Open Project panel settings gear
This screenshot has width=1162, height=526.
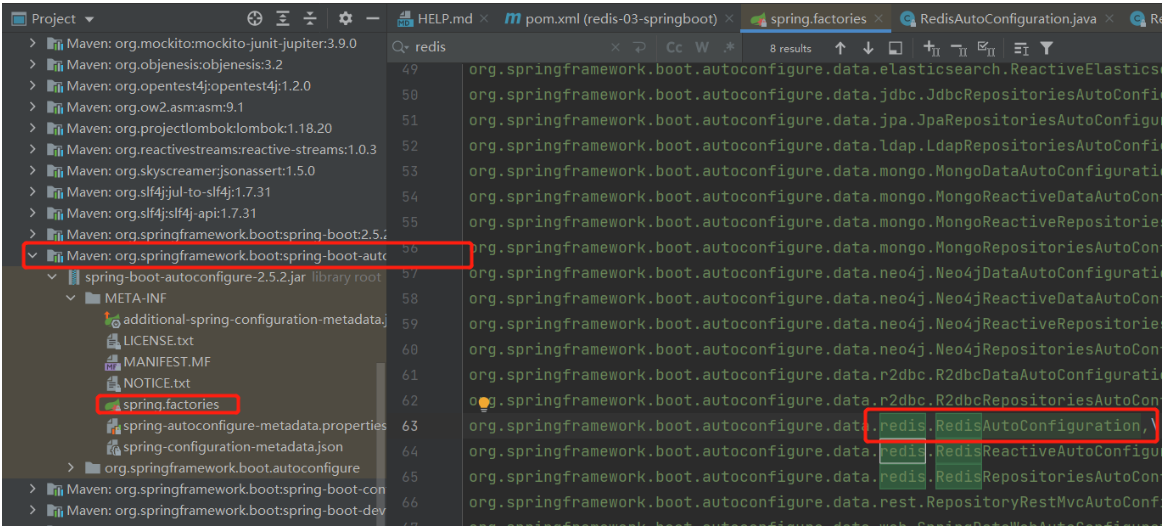pyautogui.click(x=345, y=19)
